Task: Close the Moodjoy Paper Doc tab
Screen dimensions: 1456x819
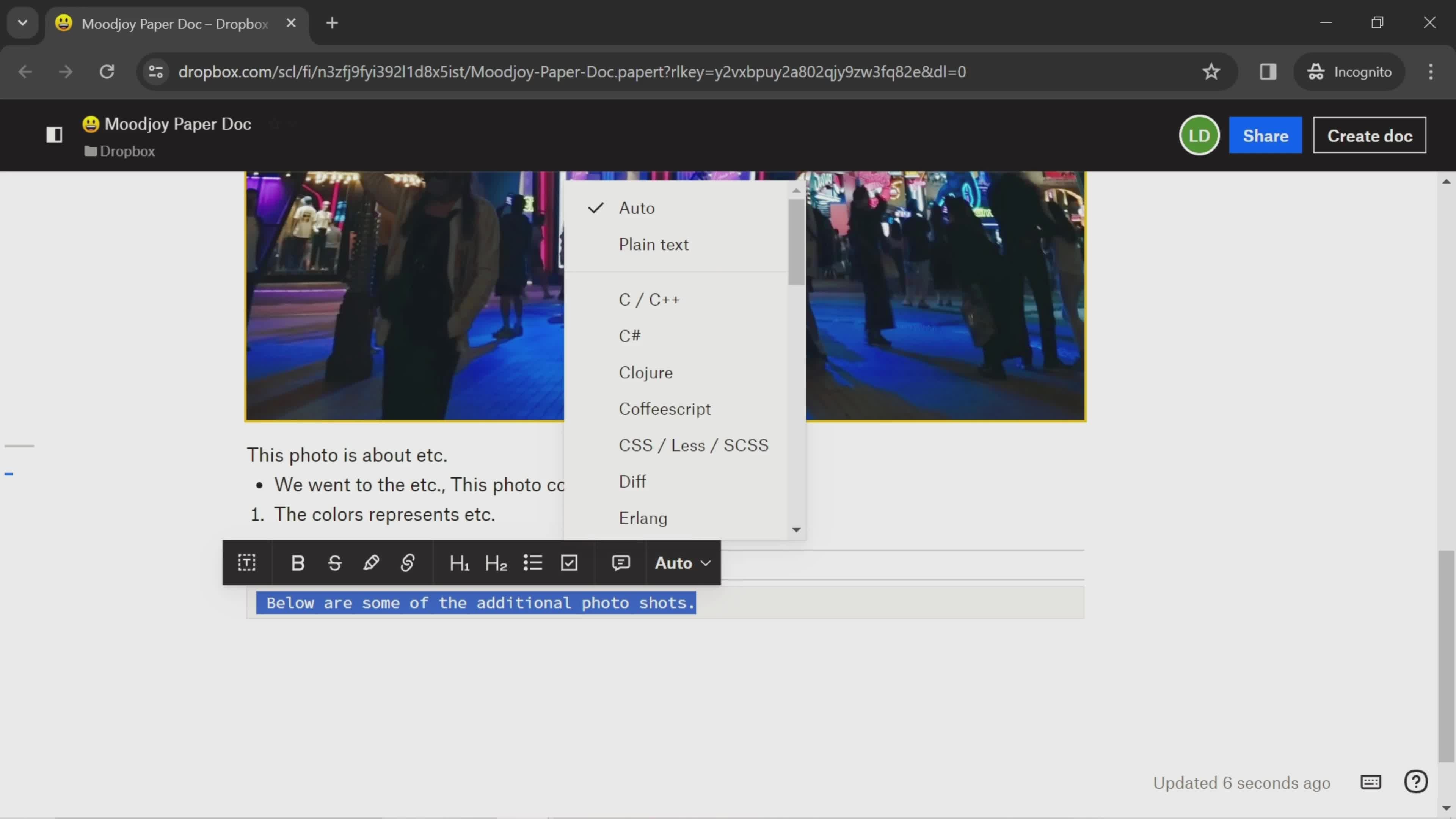Action: 291,23
